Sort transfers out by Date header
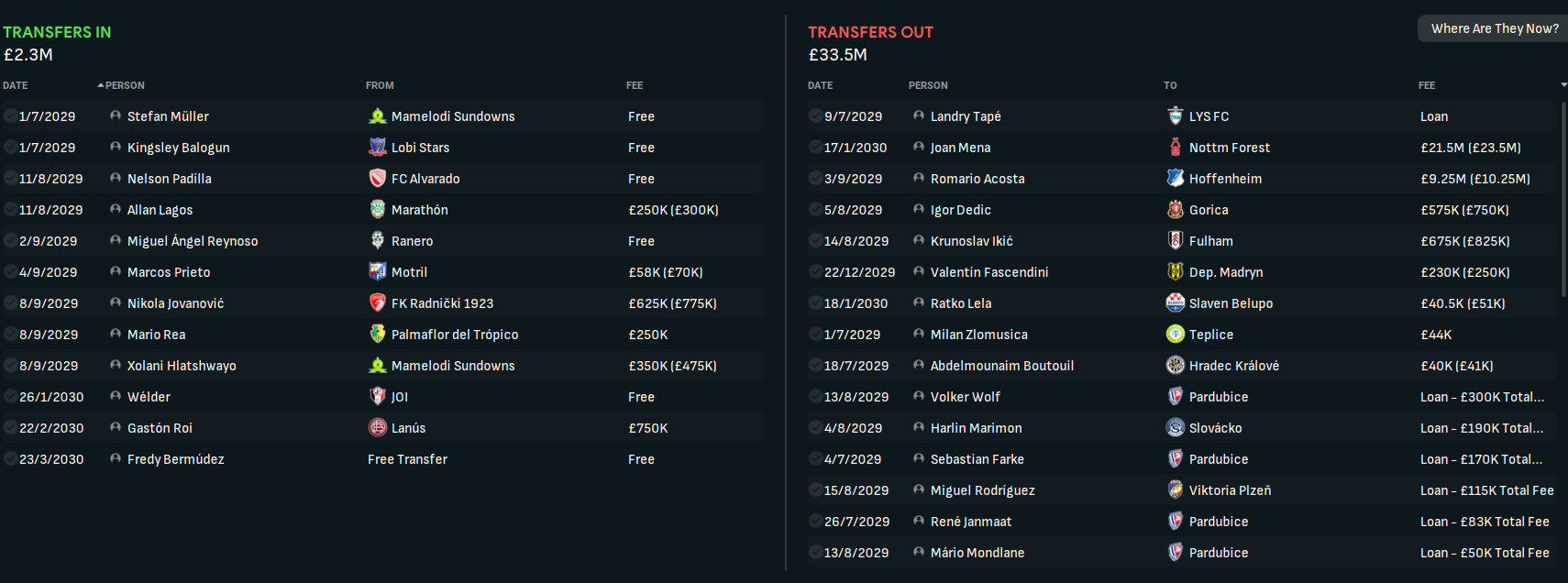Image resolution: width=1568 pixels, height=583 pixels. [820, 85]
